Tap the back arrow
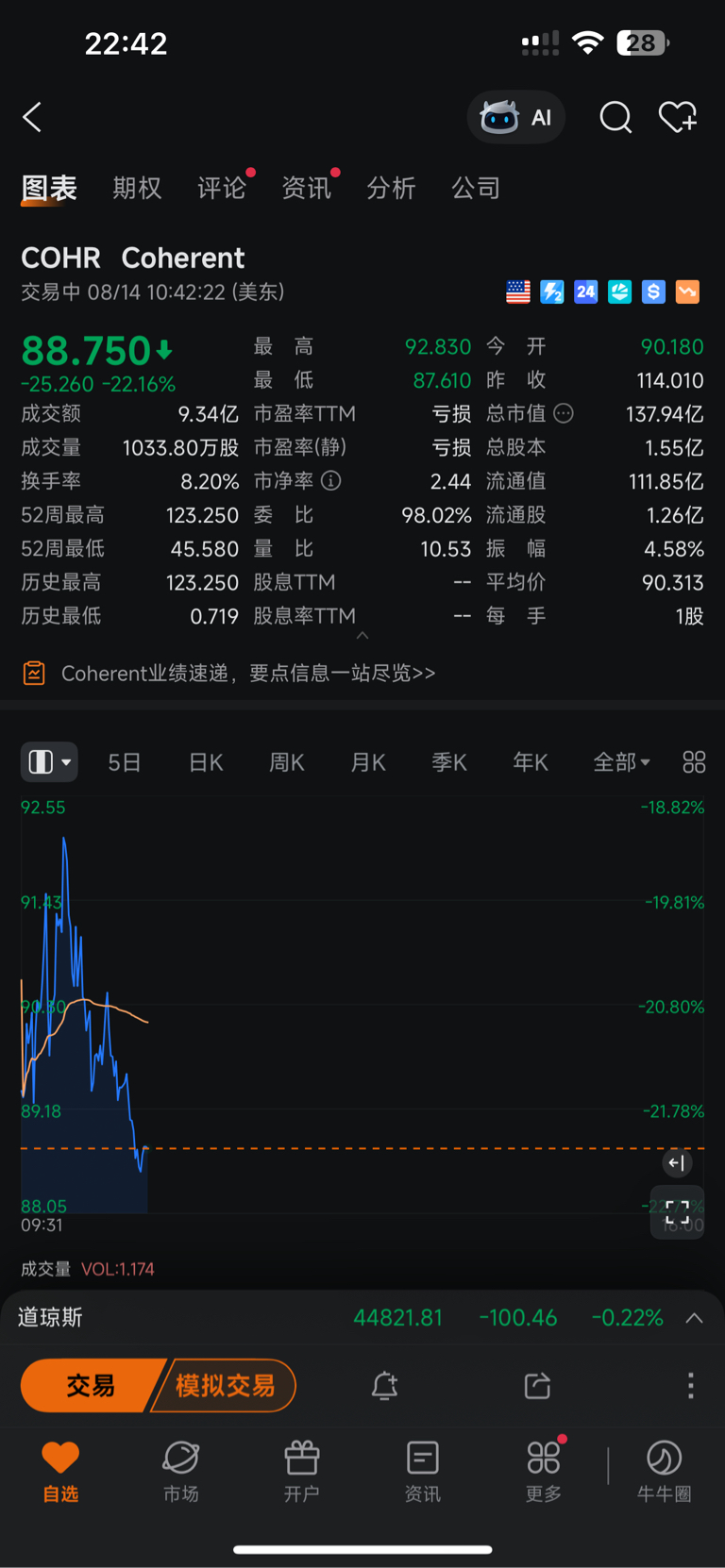Screen dimensions: 725x1568 (x=32, y=117)
